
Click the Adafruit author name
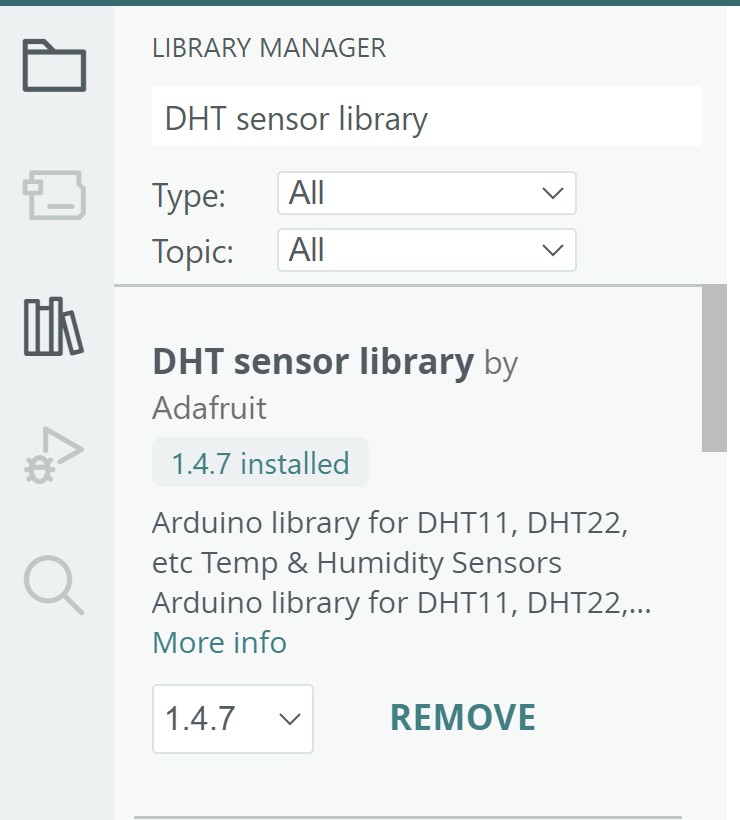click(209, 408)
